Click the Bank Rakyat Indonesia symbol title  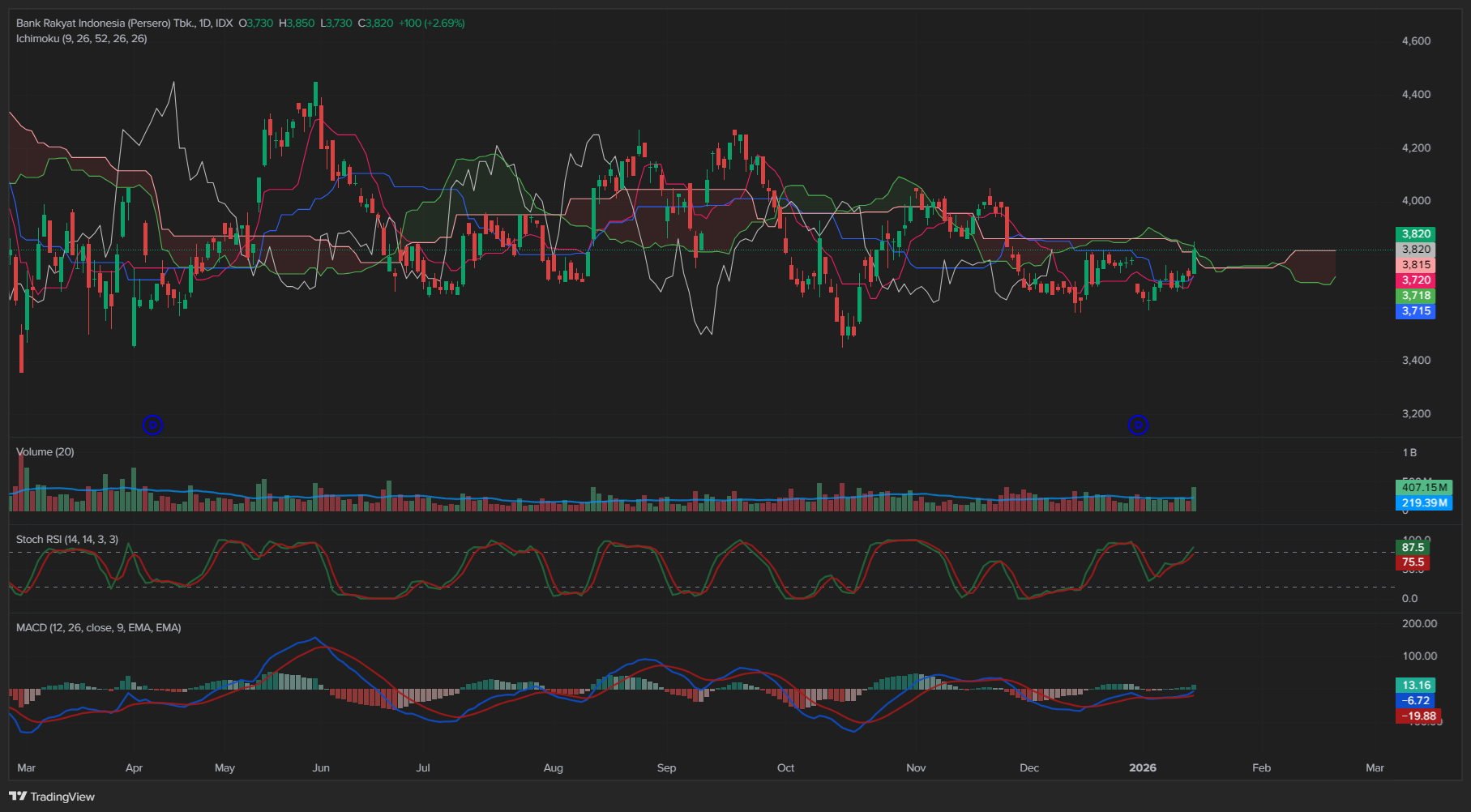click(105, 24)
